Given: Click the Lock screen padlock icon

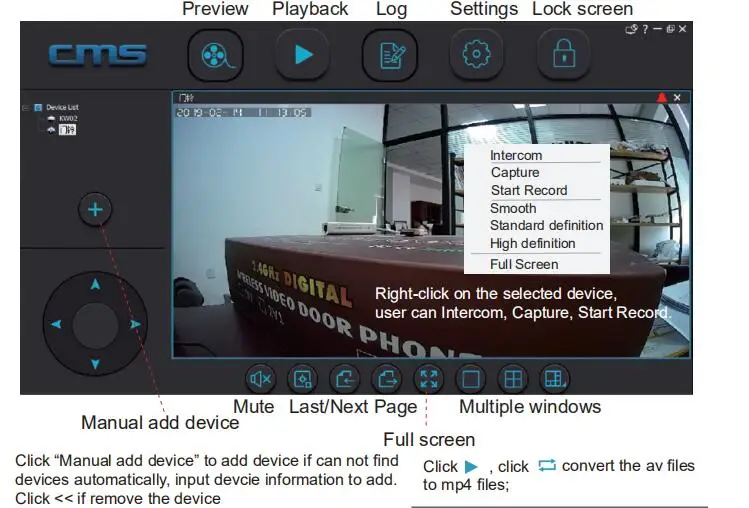Looking at the screenshot, I should click(x=564, y=54).
